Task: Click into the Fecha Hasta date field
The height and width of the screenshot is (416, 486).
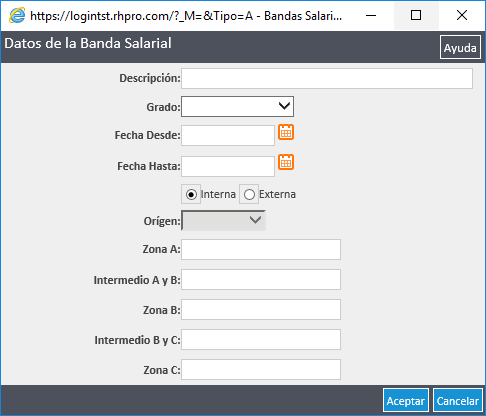Action: (228, 166)
